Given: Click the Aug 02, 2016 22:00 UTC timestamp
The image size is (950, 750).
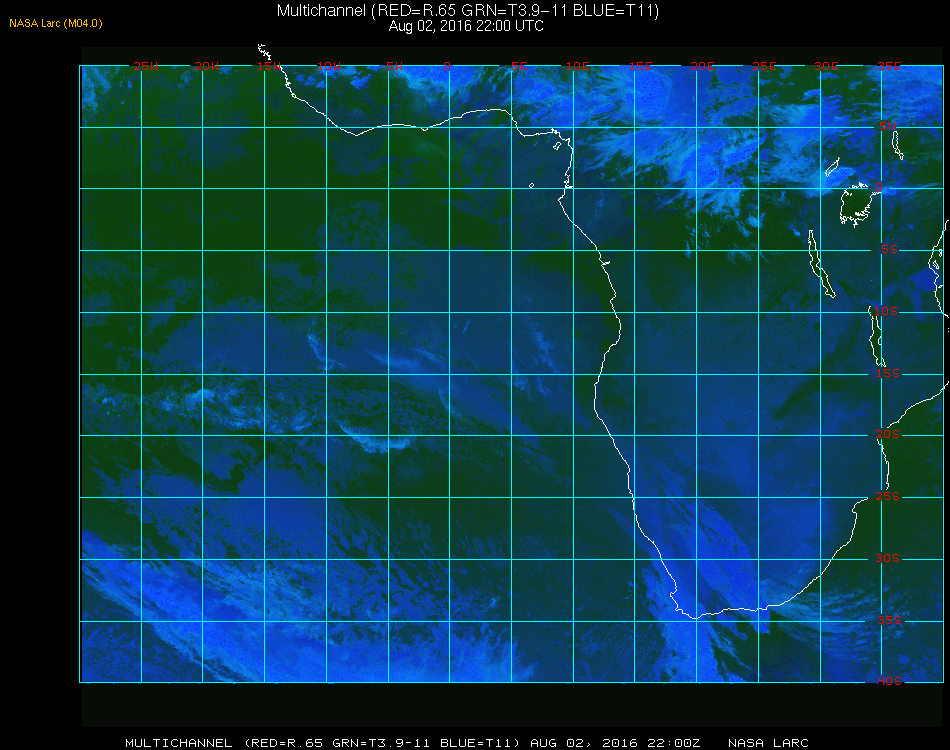Looking at the screenshot, I should (x=466, y=26).
